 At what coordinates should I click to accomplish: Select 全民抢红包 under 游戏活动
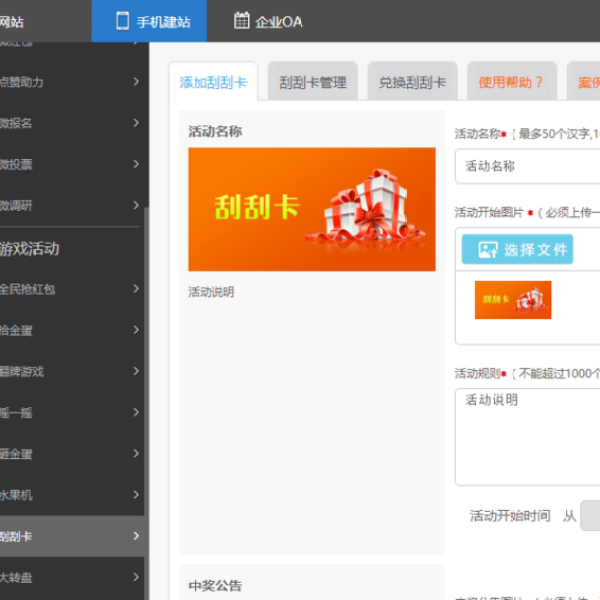[x=60, y=289]
